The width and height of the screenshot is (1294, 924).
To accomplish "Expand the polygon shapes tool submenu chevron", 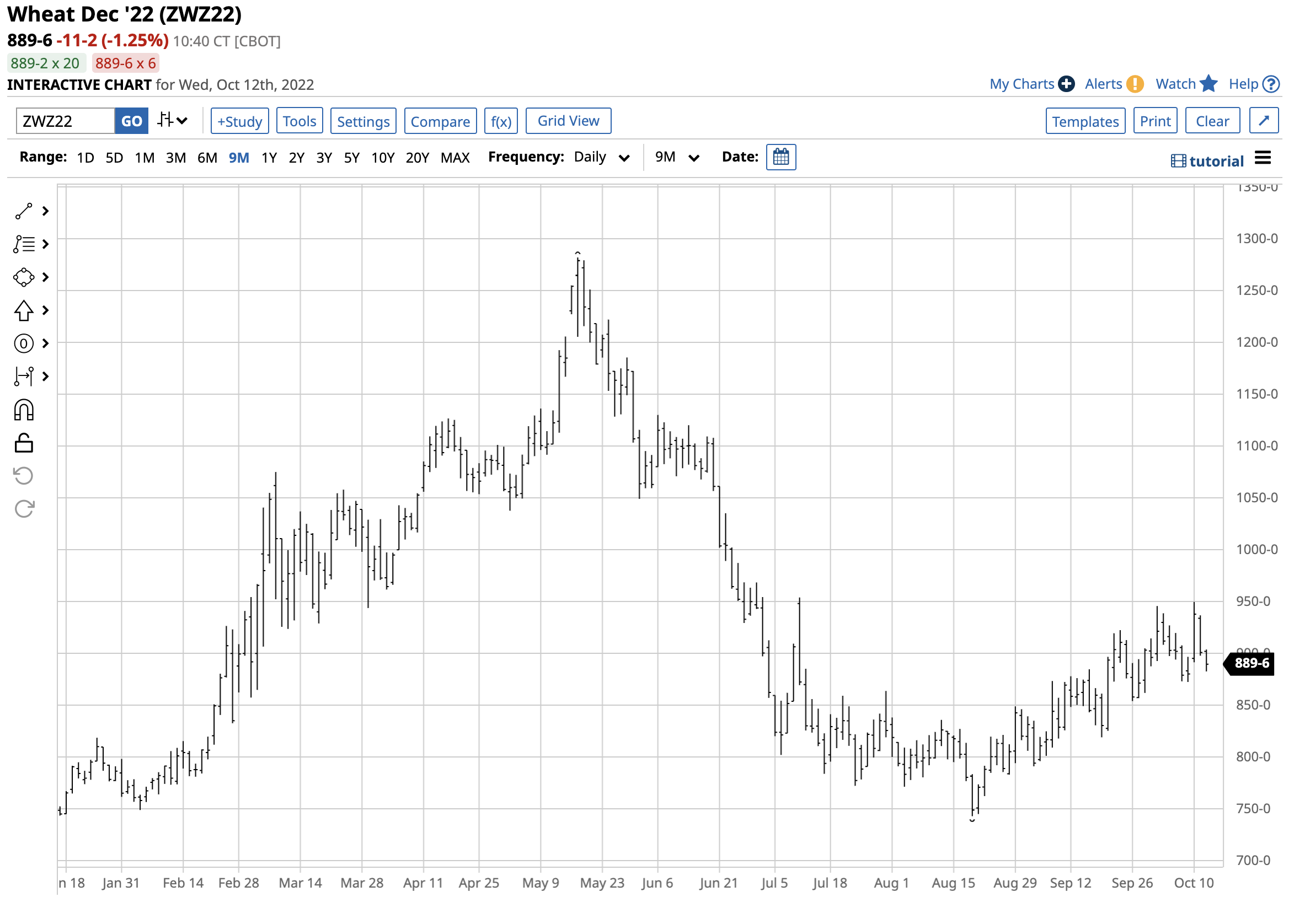I will 46,278.
